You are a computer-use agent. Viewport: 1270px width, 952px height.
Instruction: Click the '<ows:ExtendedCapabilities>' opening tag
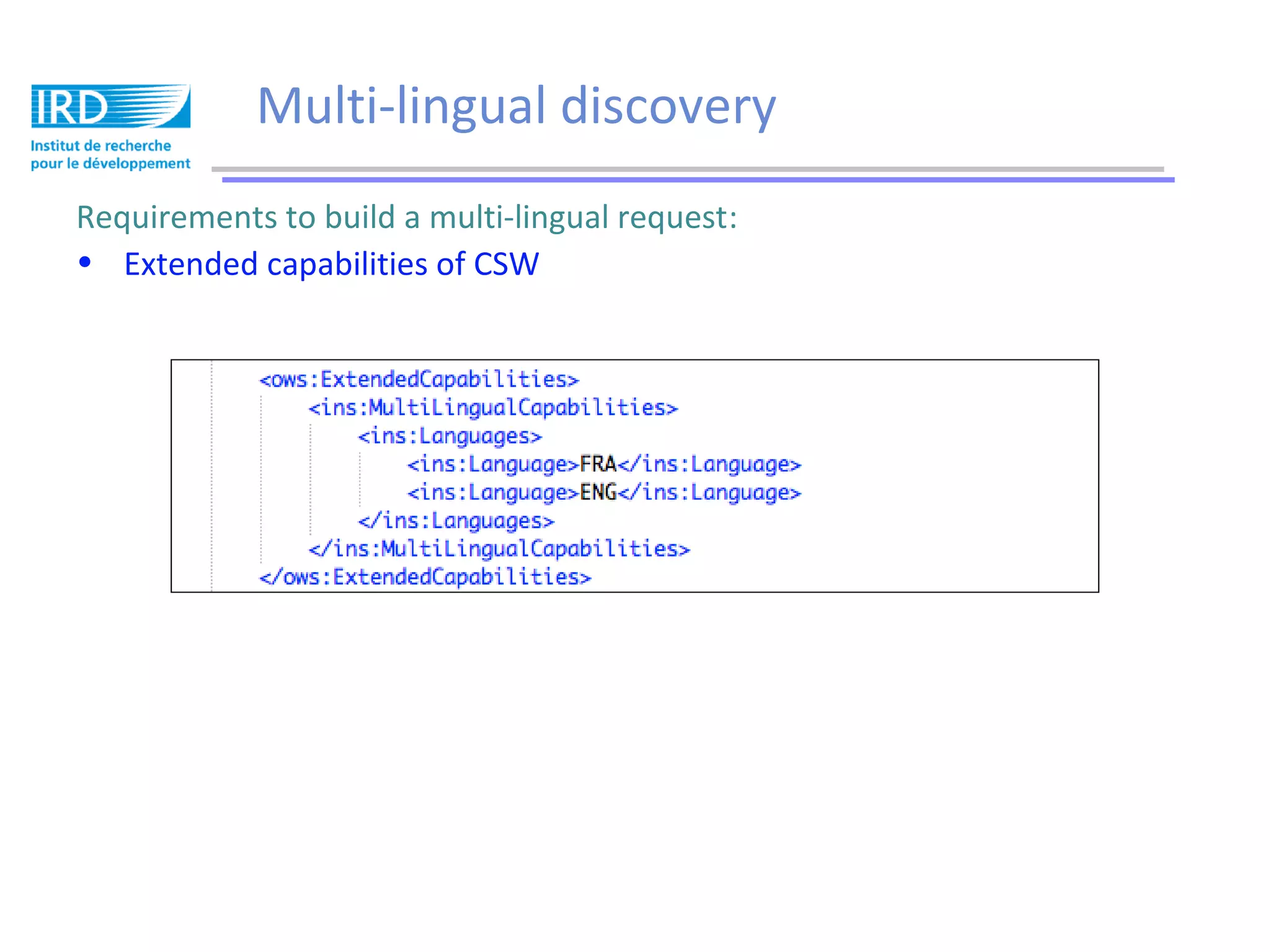pyautogui.click(x=419, y=379)
